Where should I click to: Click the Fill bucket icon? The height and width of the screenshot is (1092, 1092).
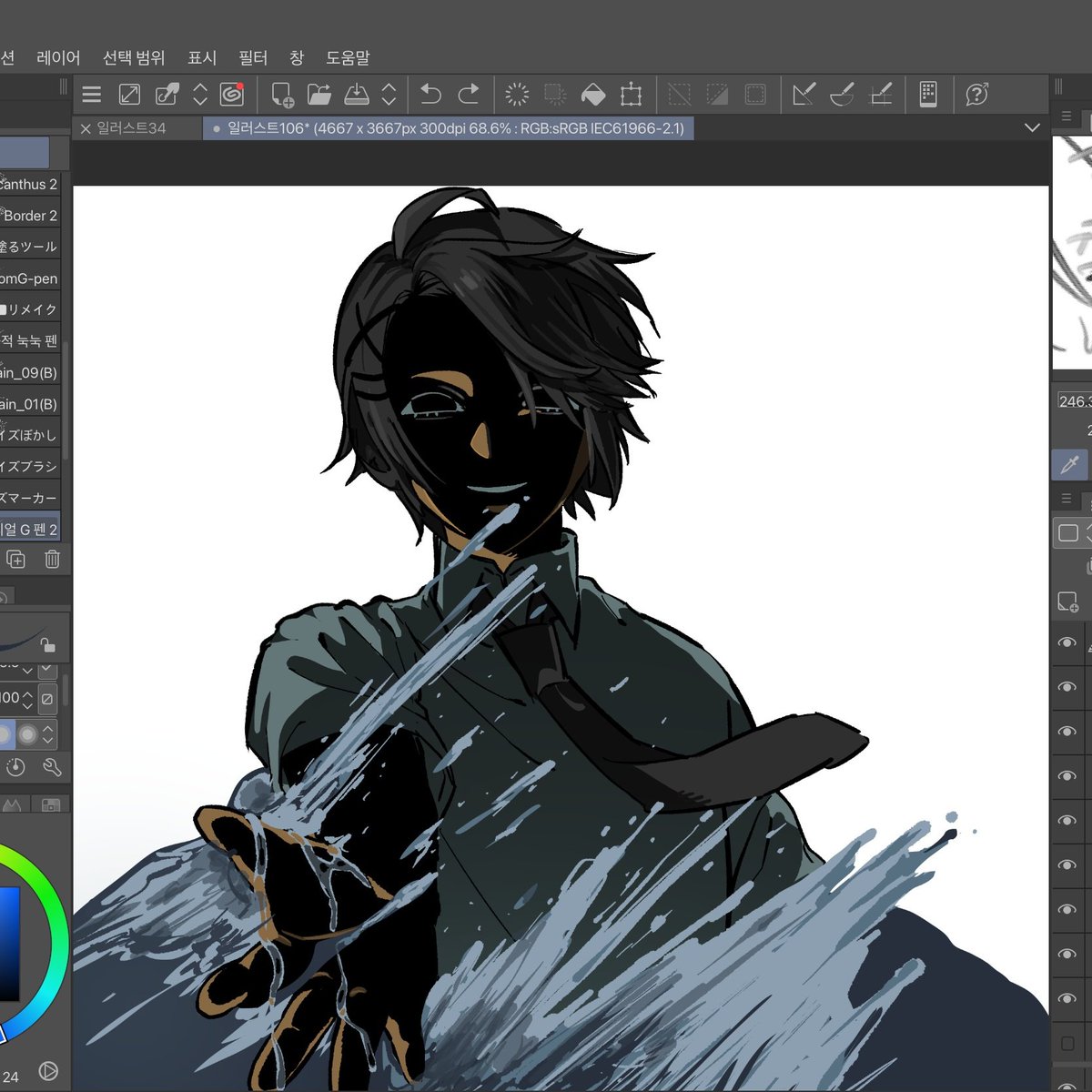point(592,95)
